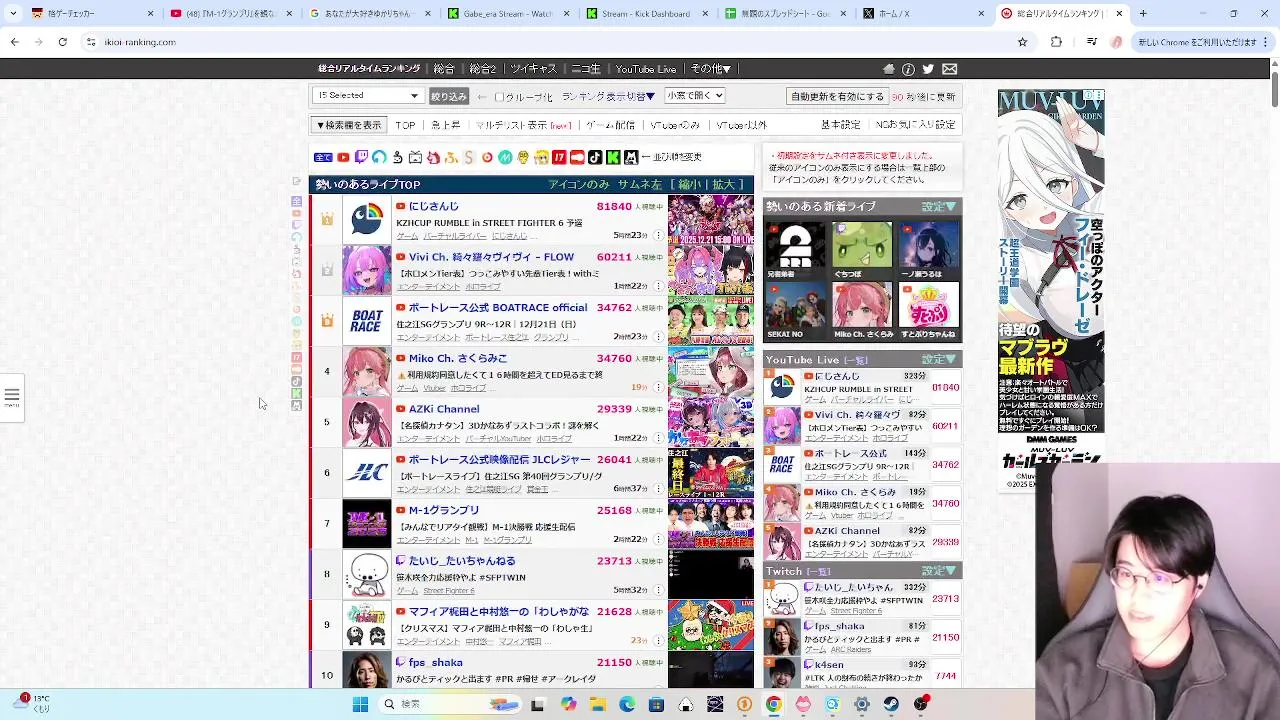Open AZKi Channel stream link
This screenshot has width=1280, height=720.
pos(444,408)
